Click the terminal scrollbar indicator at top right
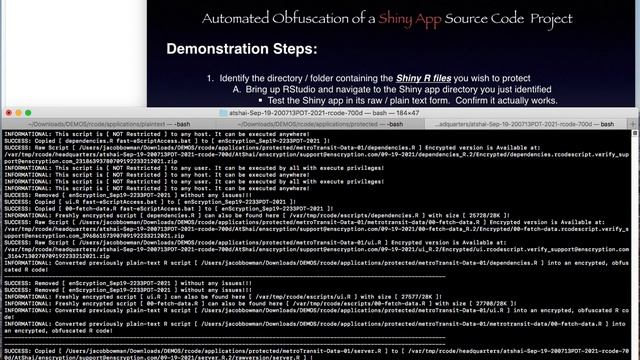The width and height of the screenshot is (640, 360). tap(635, 133)
